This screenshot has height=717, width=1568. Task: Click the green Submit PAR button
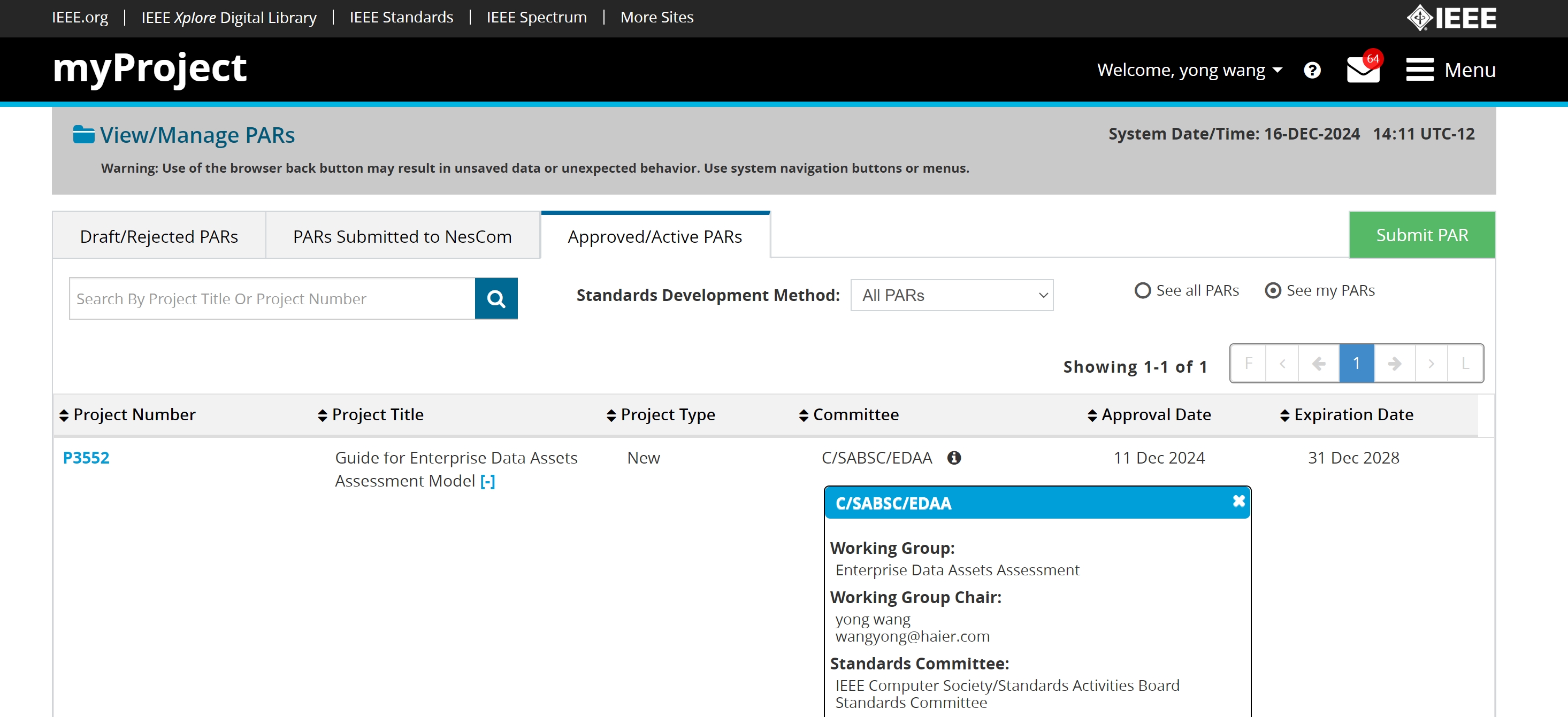coord(1421,235)
